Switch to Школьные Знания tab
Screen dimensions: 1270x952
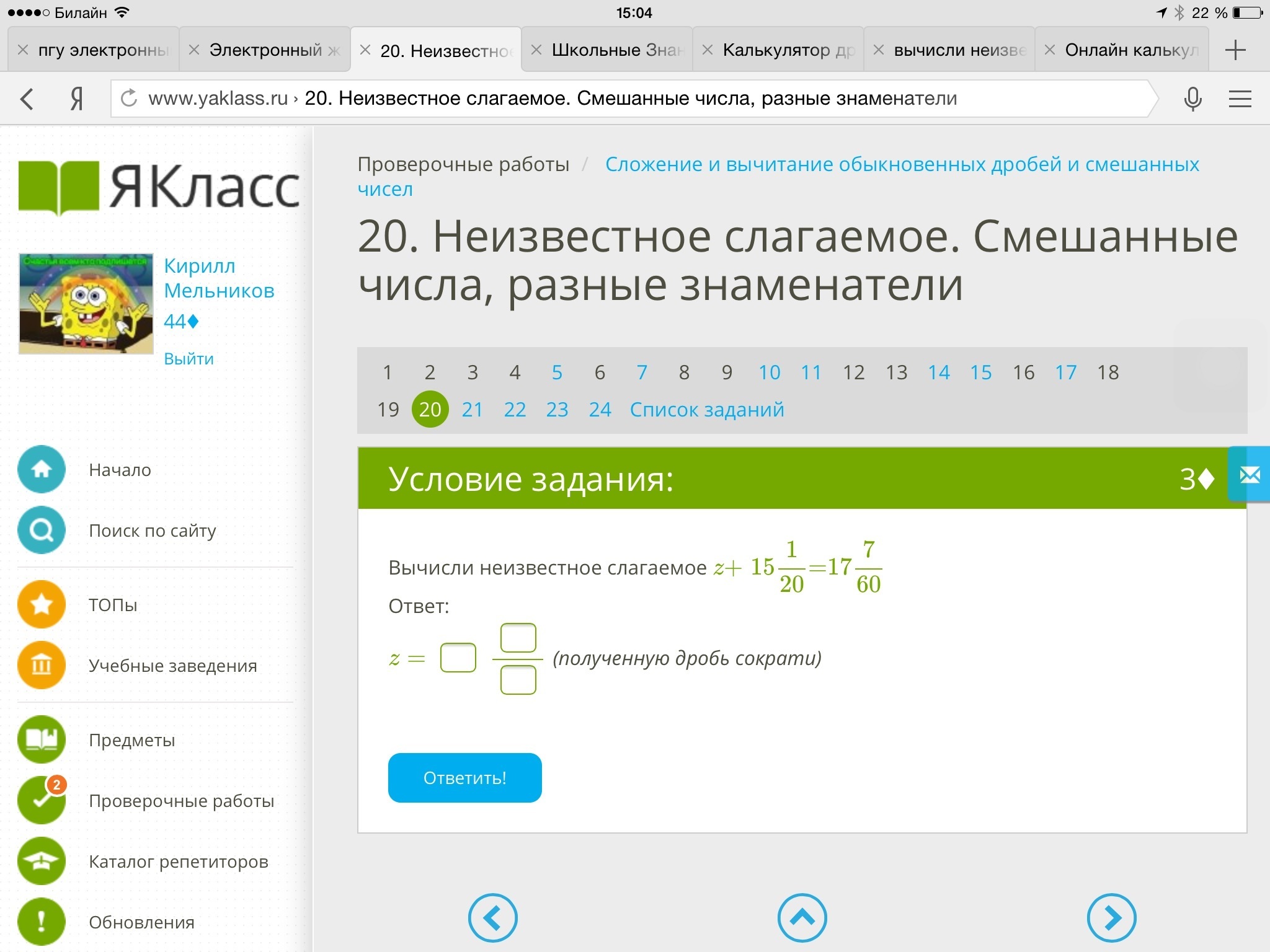(617, 50)
